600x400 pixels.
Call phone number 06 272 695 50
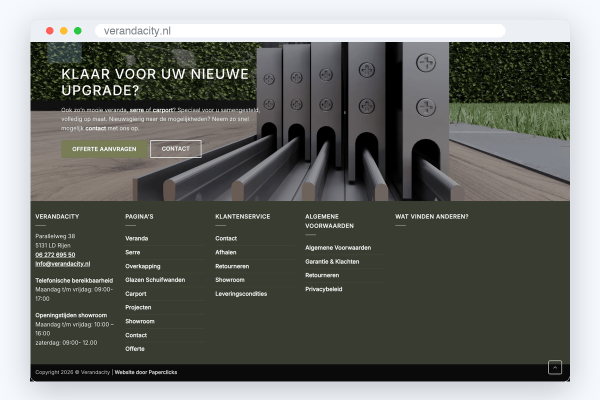point(55,255)
